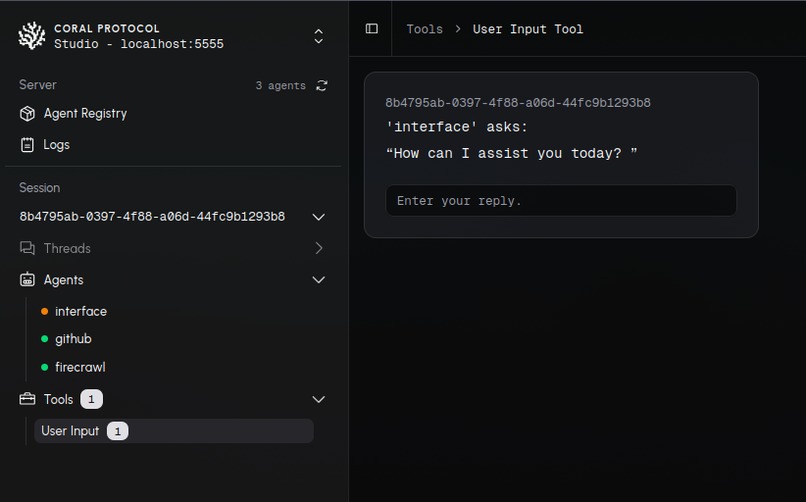This screenshot has width=806, height=502.
Task: Click the Agents section label
Action: (63, 280)
